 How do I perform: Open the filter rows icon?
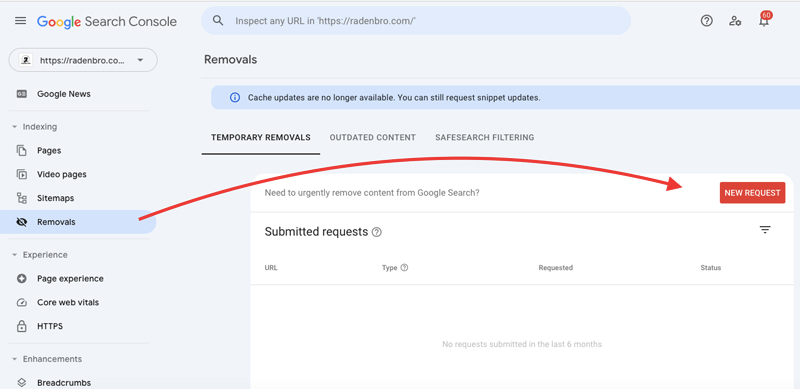click(x=765, y=230)
